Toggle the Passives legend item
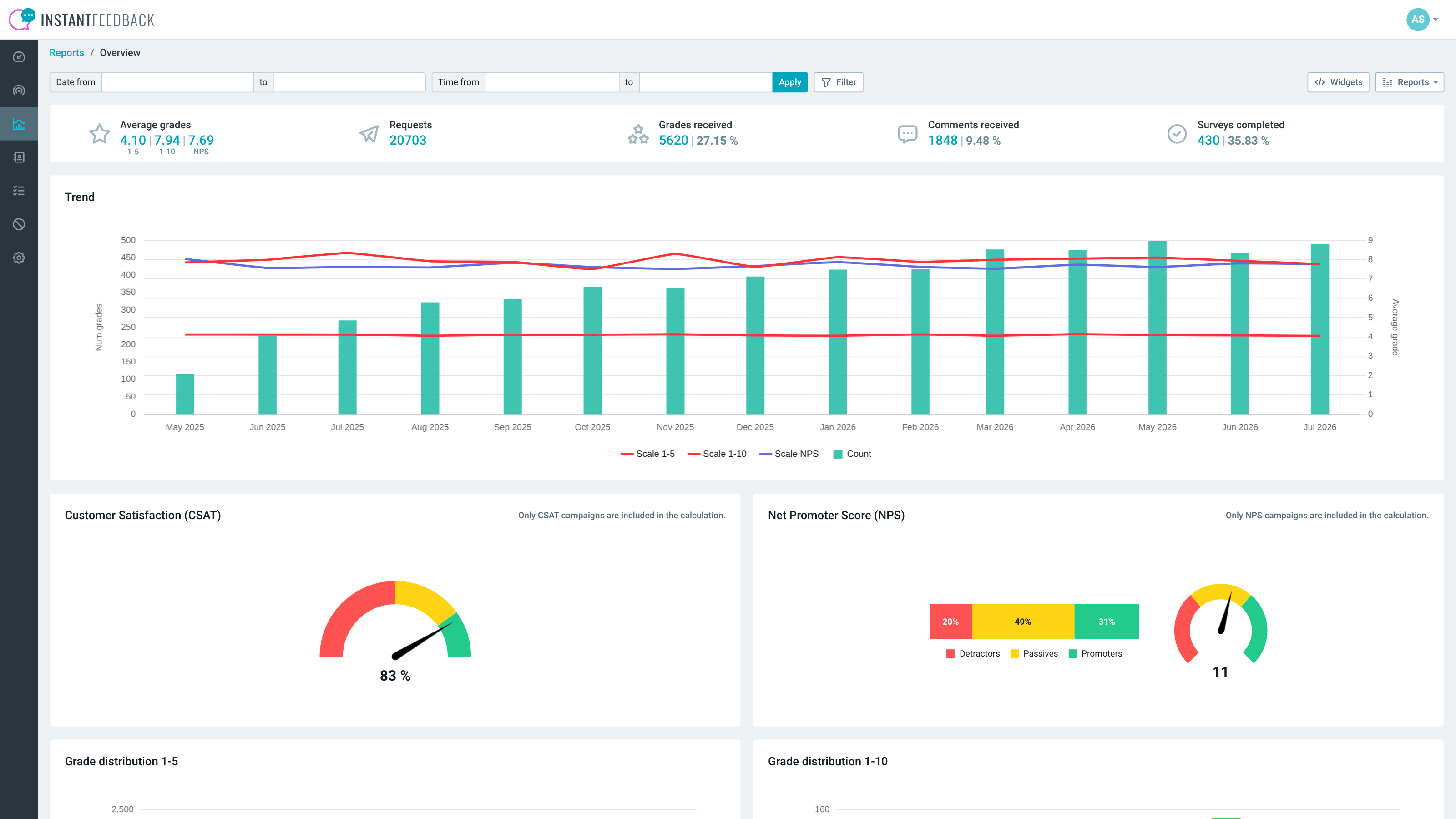 [1034, 654]
